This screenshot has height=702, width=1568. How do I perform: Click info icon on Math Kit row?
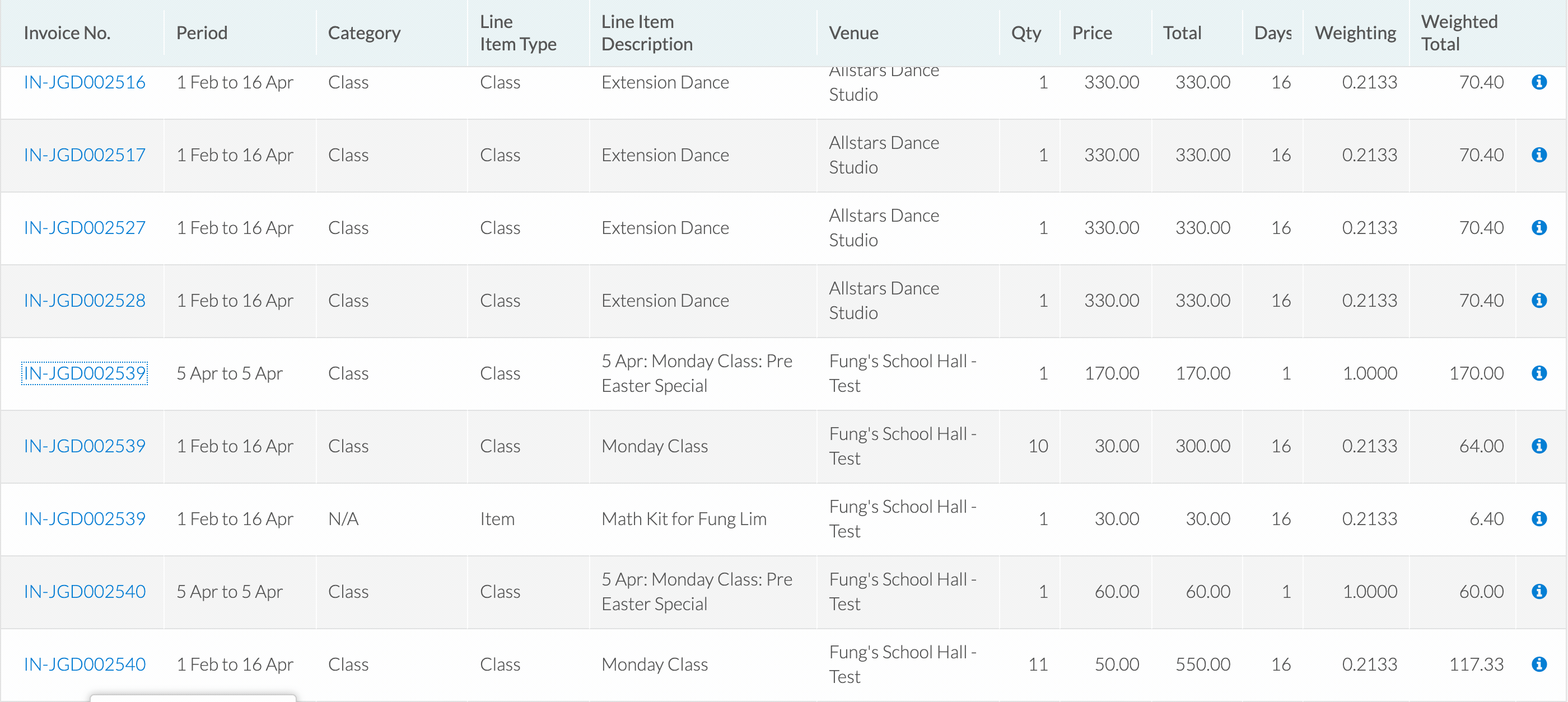point(1539,519)
